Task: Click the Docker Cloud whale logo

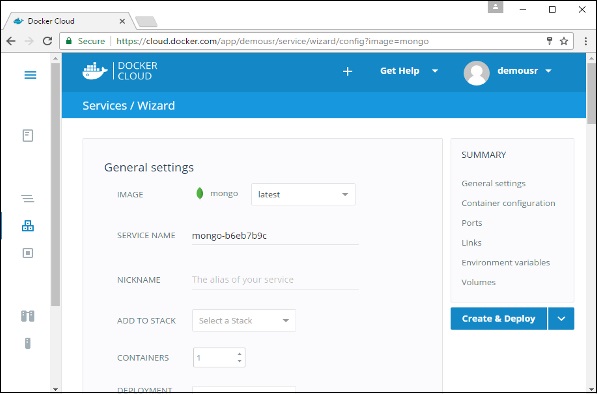Action: point(95,71)
